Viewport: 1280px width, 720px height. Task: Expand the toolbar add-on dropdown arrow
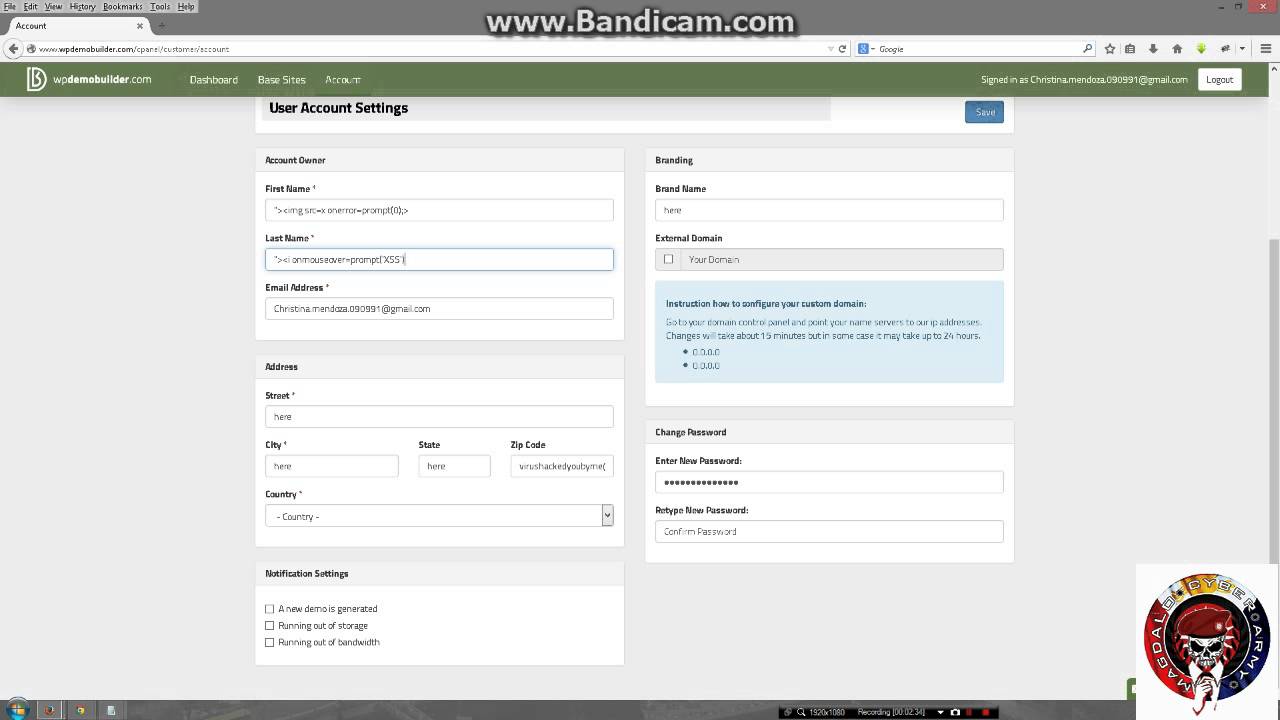[1244, 48]
